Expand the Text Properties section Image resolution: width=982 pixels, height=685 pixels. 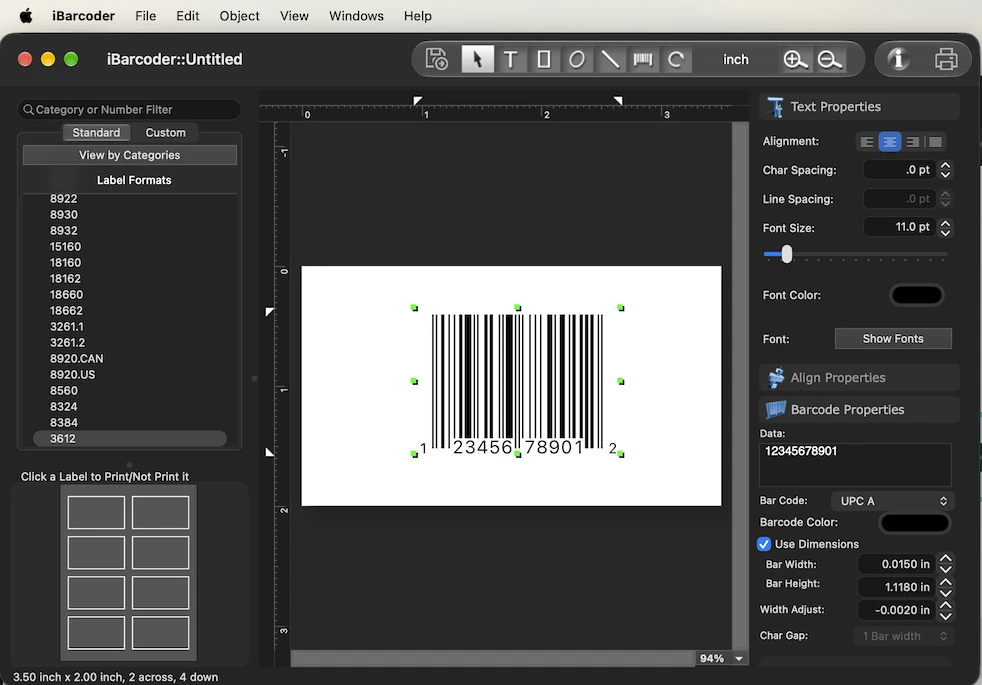[x=859, y=106]
